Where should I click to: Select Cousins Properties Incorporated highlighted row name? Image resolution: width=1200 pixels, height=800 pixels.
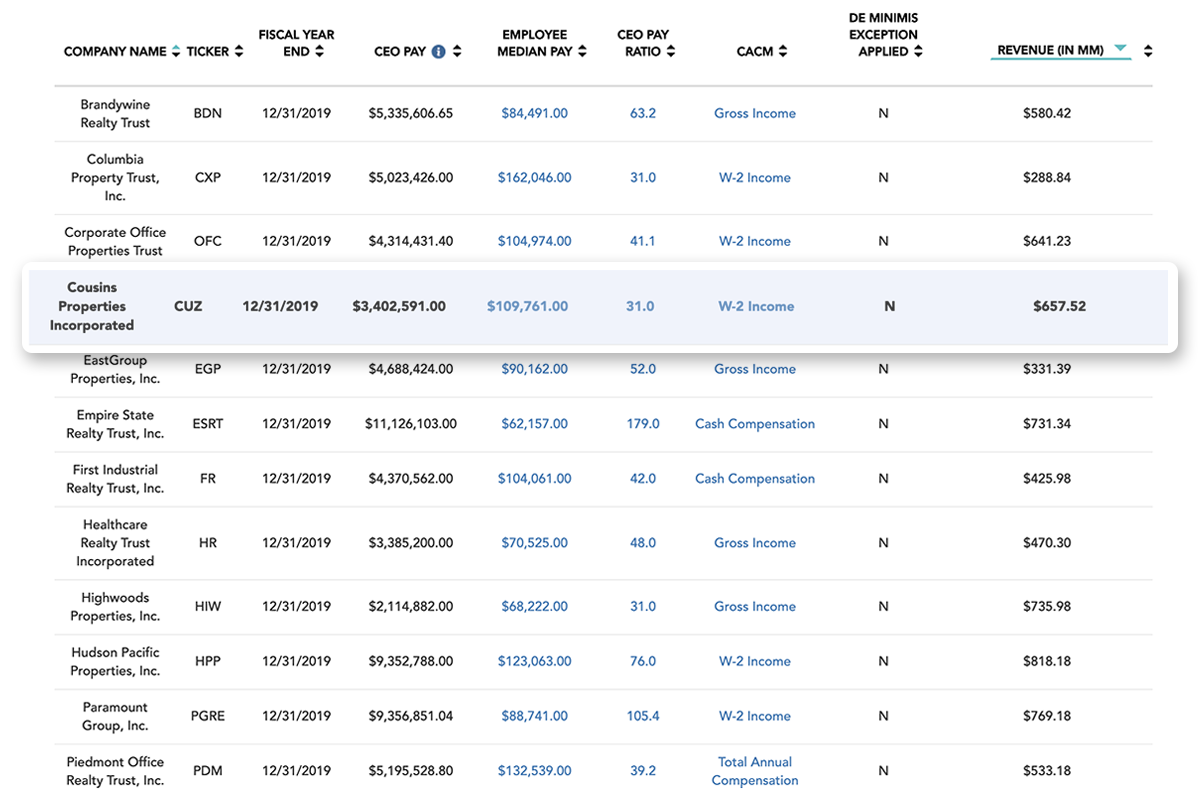click(92, 306)
